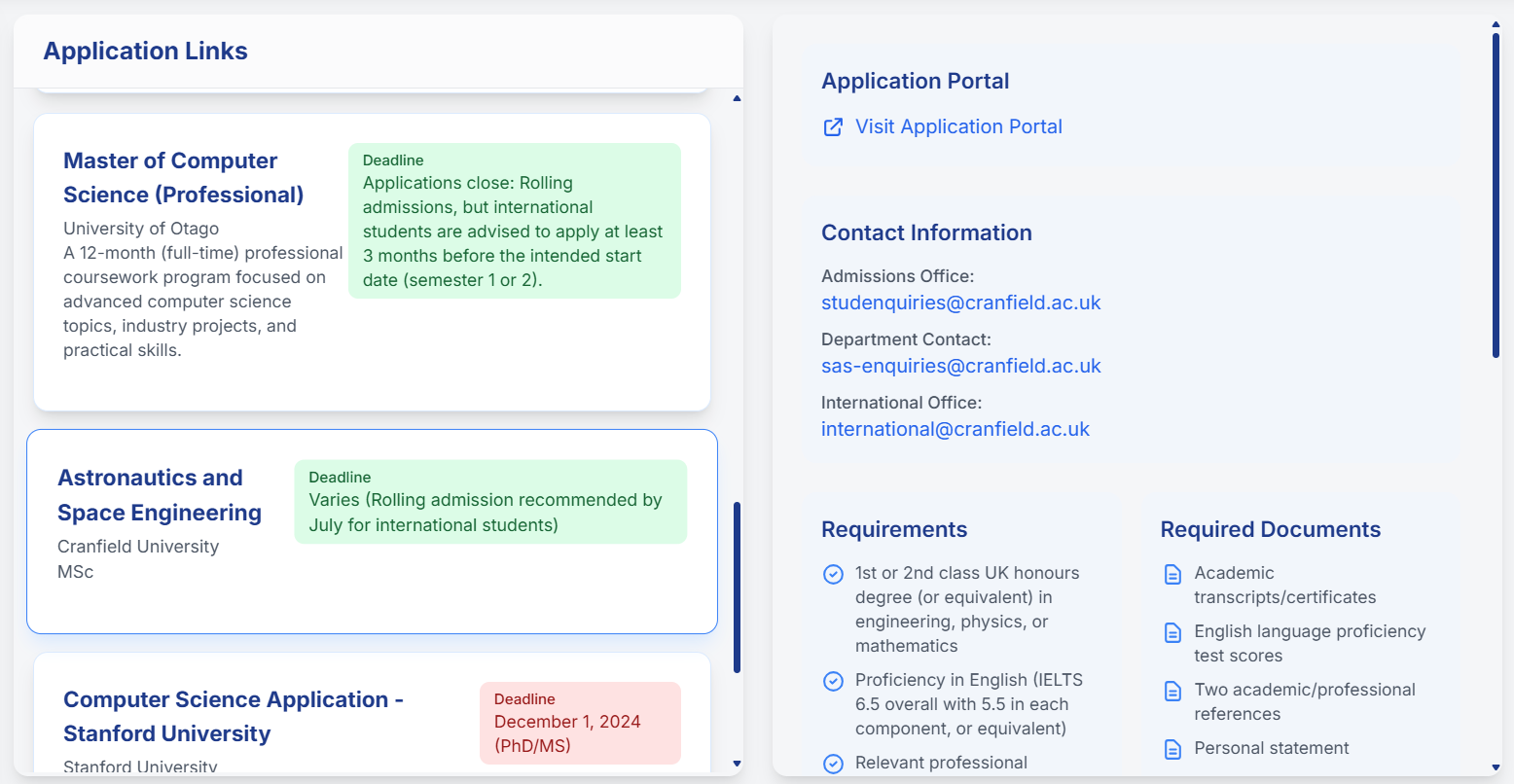This screenshot has height=784, width=1514.
Task: Click the 'Requirements' section heading
Action: 894,530
